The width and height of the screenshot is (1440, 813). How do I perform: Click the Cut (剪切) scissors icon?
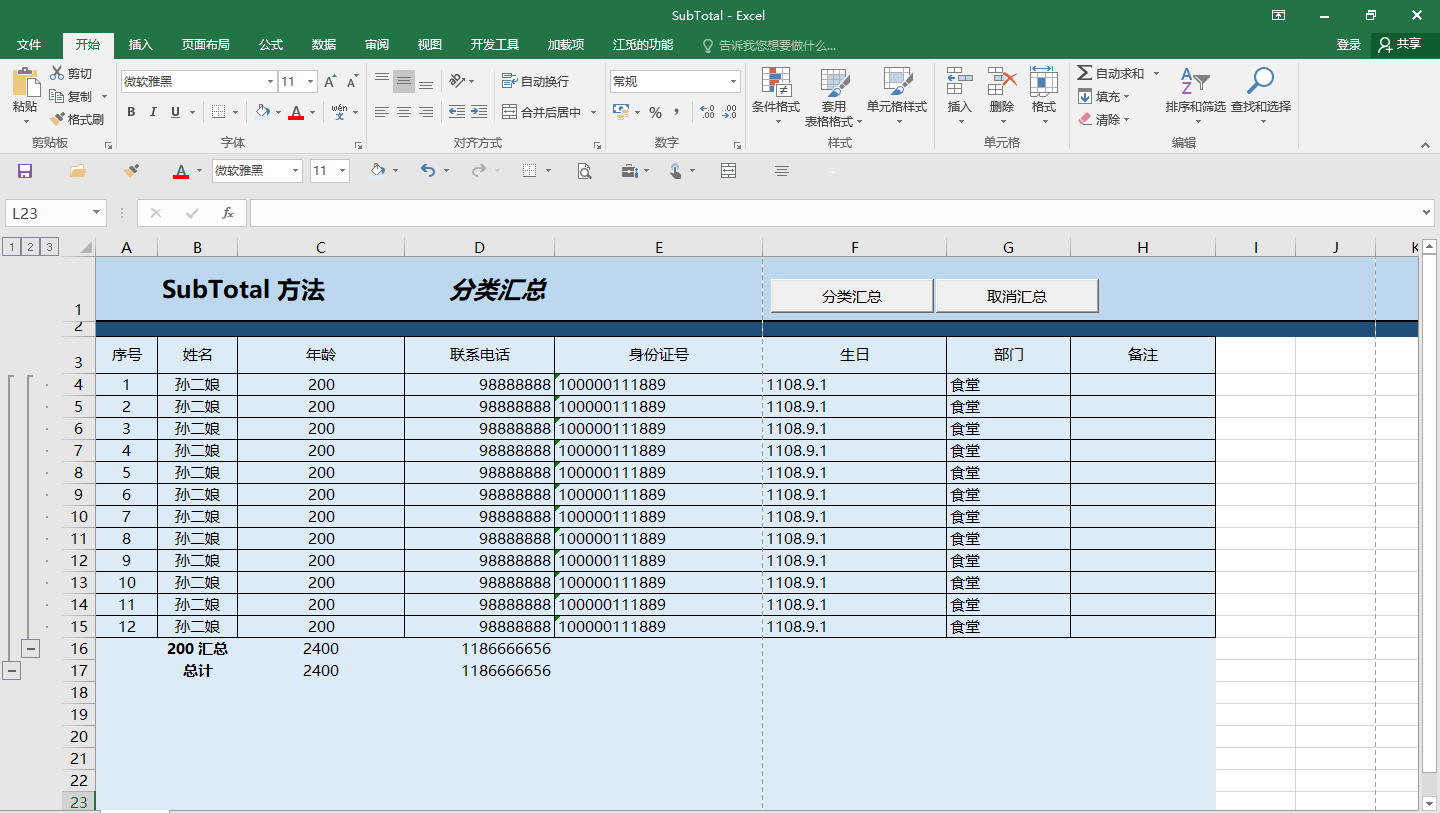click(58, 73)
